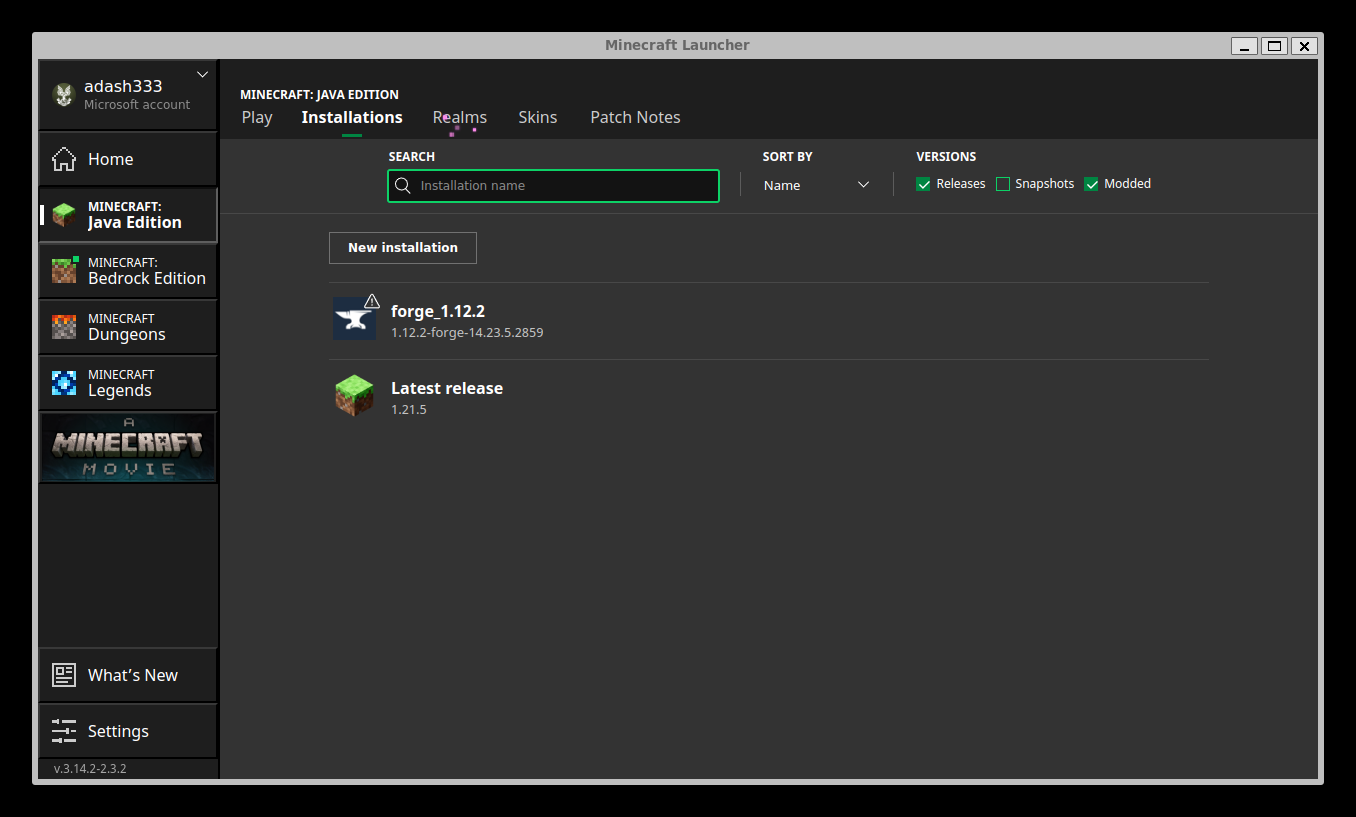Click the Installation name search field
Image resolution: width=1356 pixels, height=817 pixels.
(x=553, y=186)
